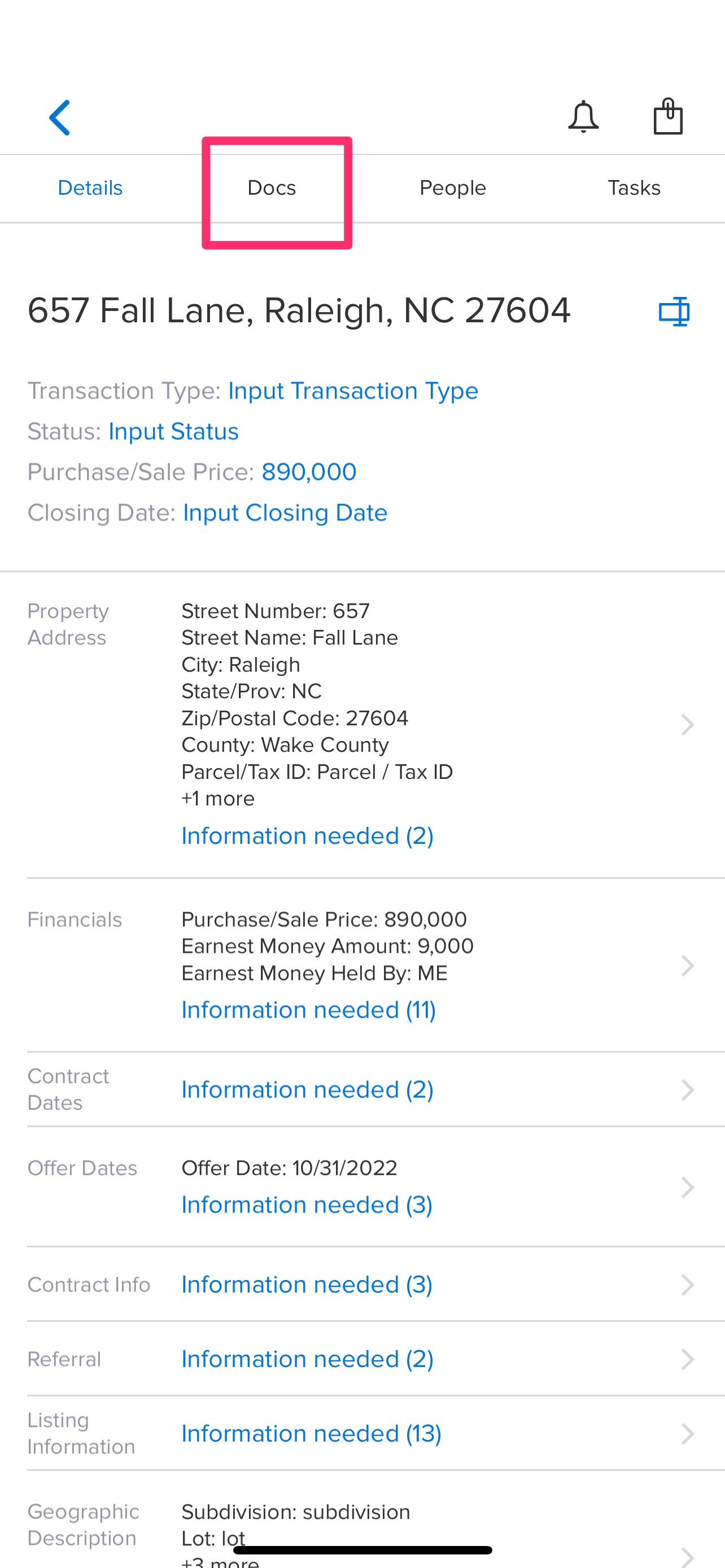This screenshot has width=725, height=1568.
Task: Expand Referral section chevron
Action: point(687,1359)
